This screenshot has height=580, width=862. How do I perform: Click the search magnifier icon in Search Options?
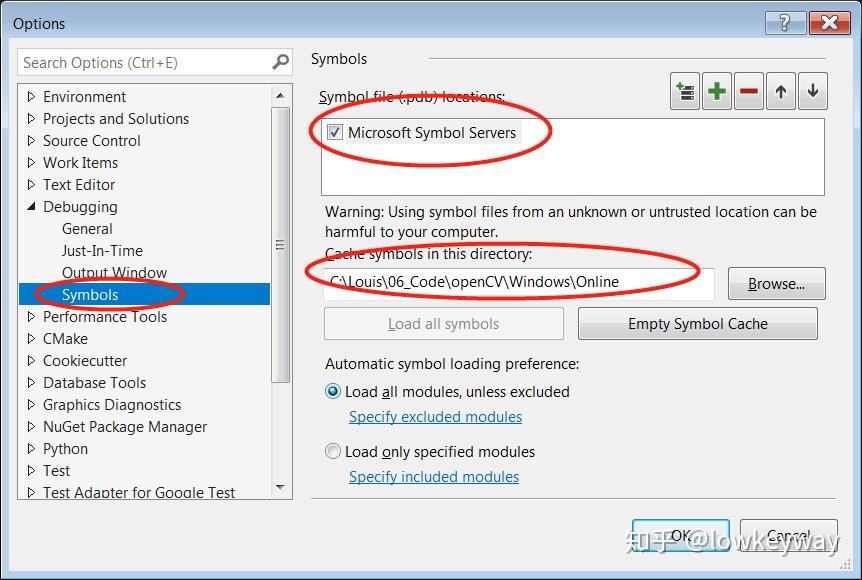click(x=280, y=62)
